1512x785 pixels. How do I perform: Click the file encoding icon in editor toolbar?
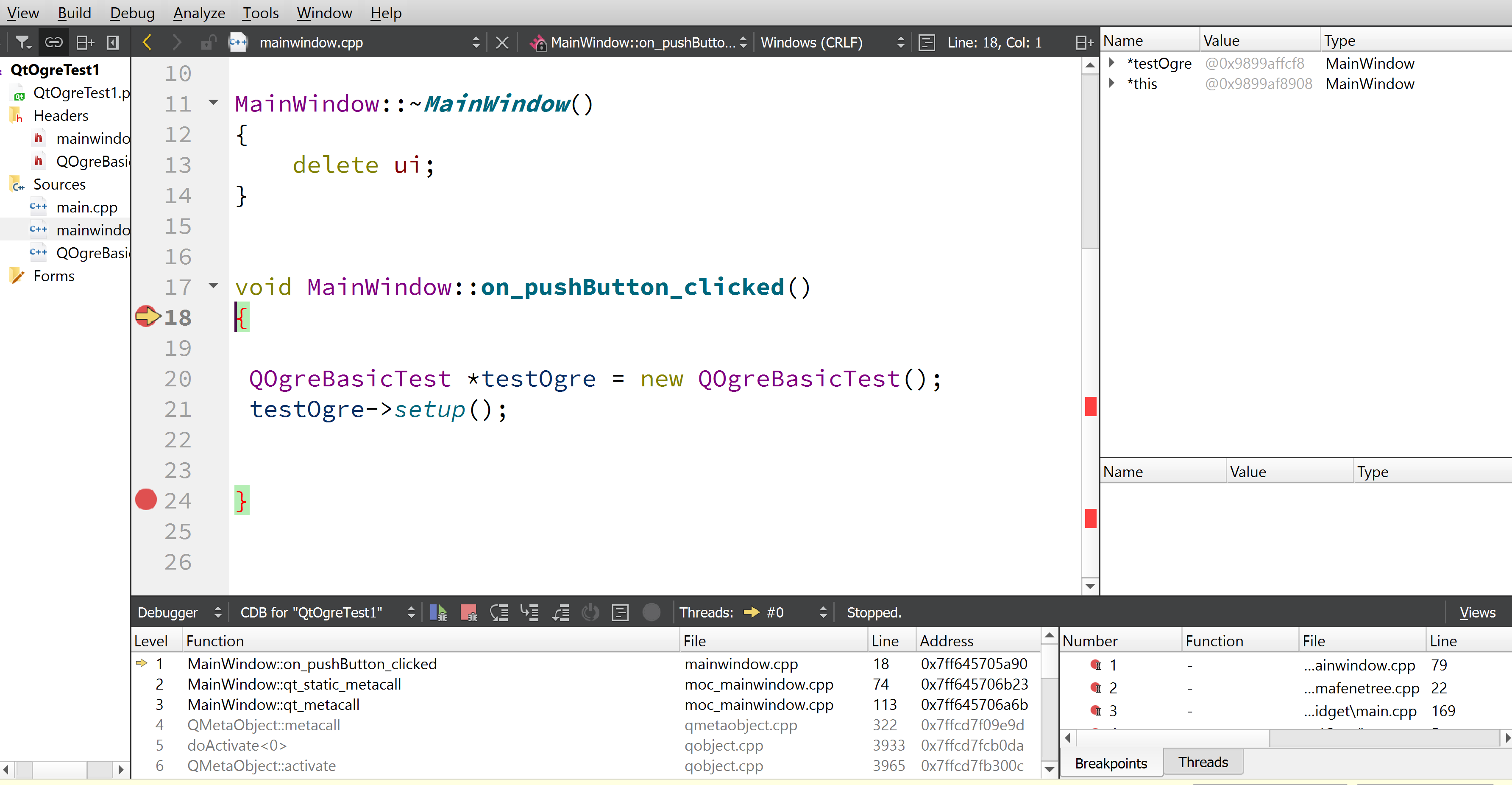(x=926, y=42)
